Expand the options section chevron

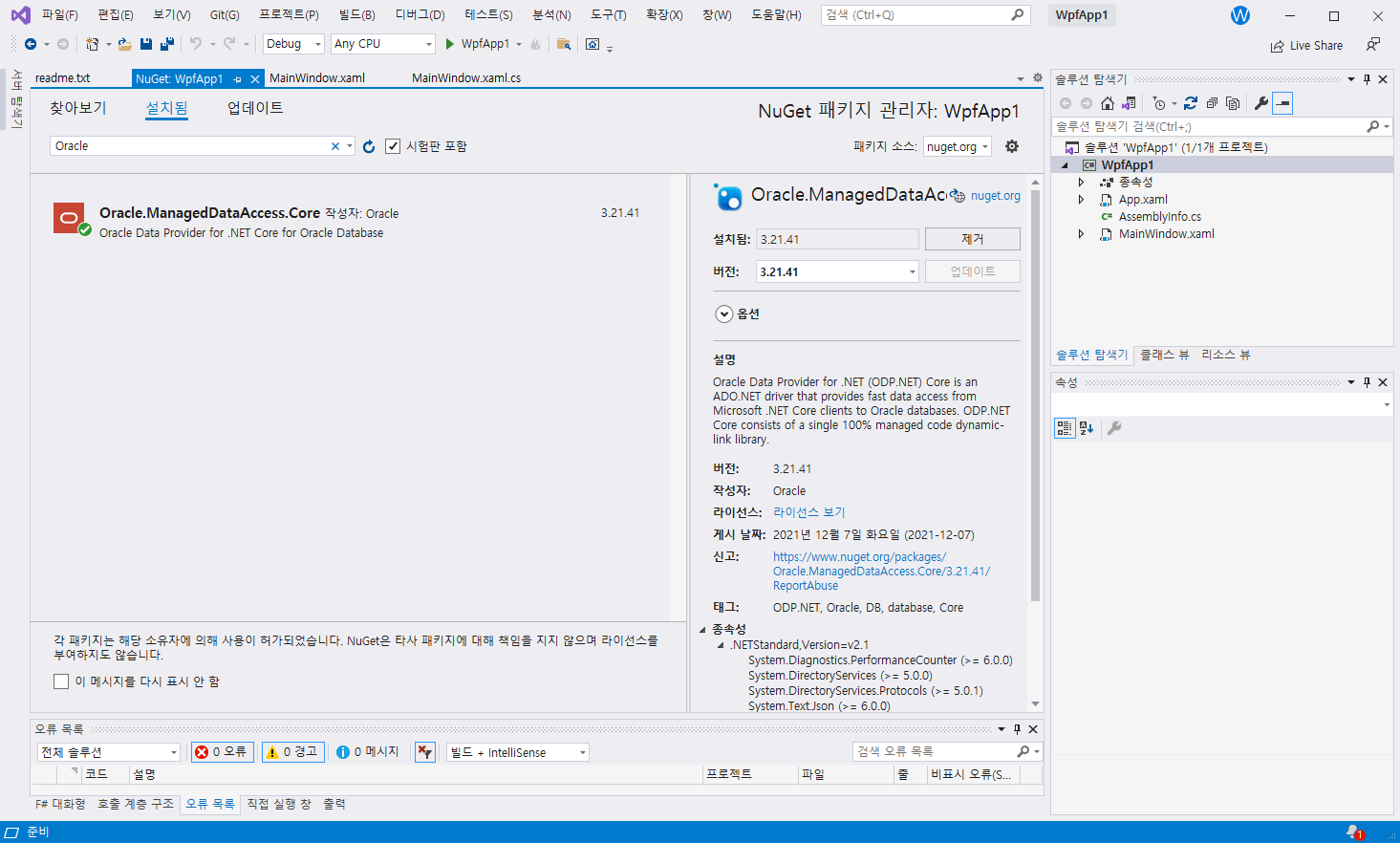tap(723, 314)
